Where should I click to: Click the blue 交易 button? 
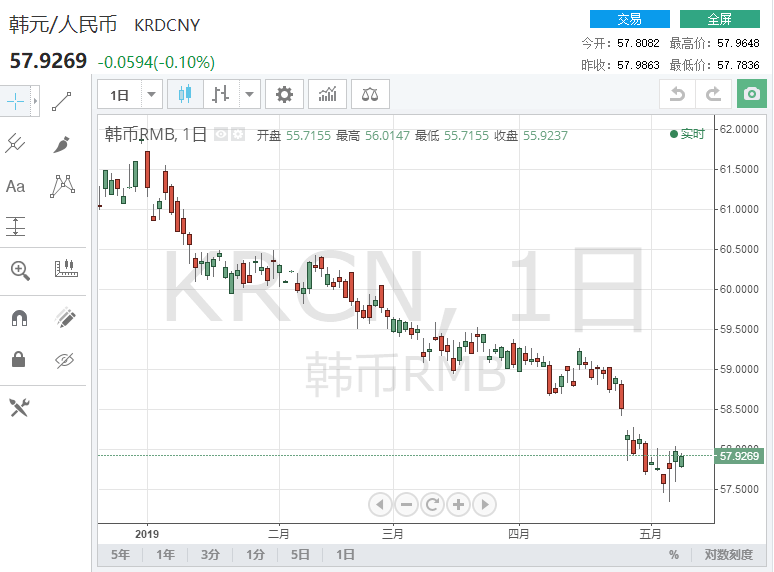tap(630, 19)
